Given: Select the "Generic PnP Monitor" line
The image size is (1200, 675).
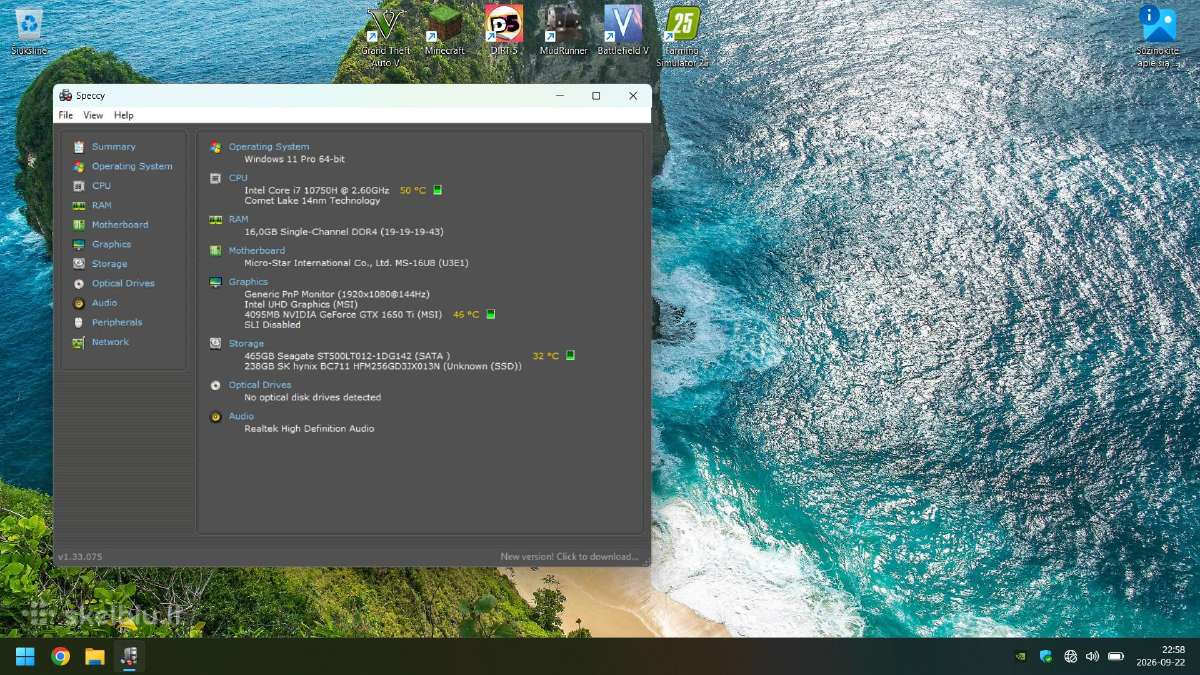Looking at the screenshot, I should click(337, 294).
